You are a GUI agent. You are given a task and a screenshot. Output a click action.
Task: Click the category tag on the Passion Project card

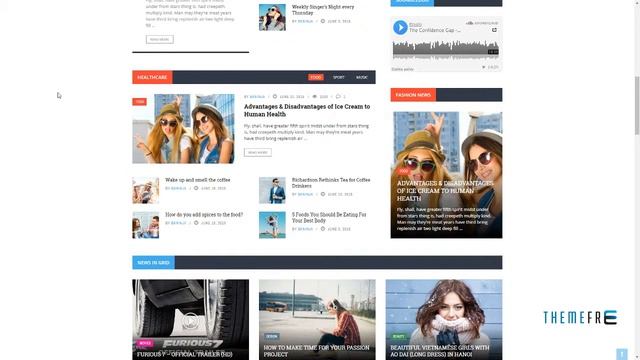pos(271,336)
